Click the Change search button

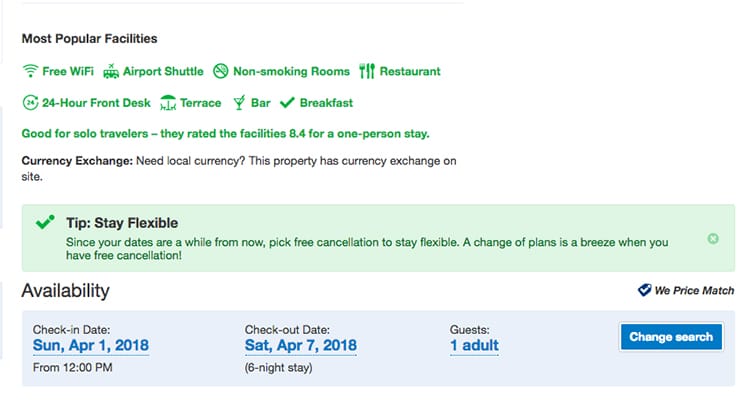671,337
